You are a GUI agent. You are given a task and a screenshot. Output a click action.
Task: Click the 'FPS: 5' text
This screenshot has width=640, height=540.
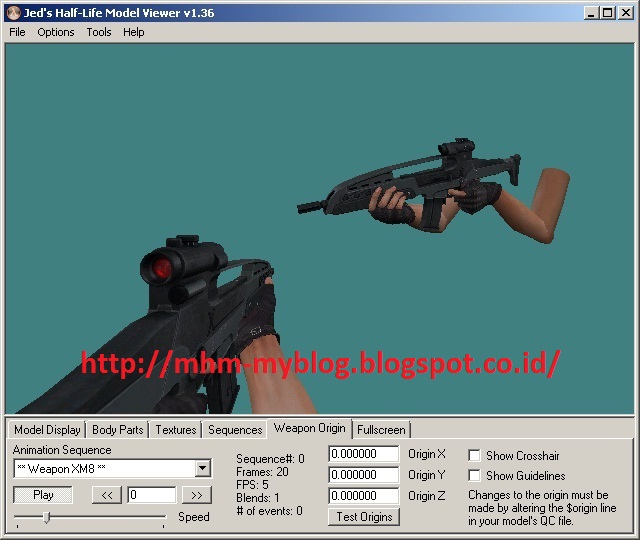[x=252, y=485]
